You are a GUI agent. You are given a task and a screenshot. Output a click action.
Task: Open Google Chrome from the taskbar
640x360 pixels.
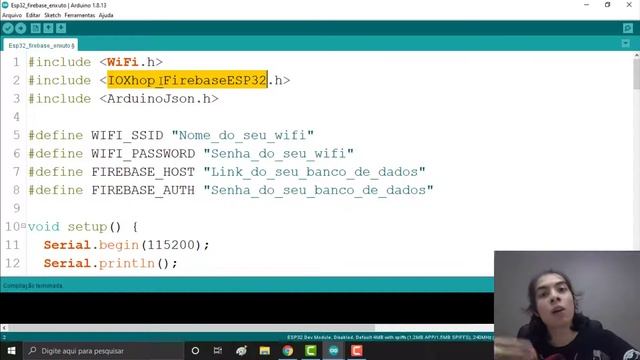pyautogui.click(x=287, y=351)
